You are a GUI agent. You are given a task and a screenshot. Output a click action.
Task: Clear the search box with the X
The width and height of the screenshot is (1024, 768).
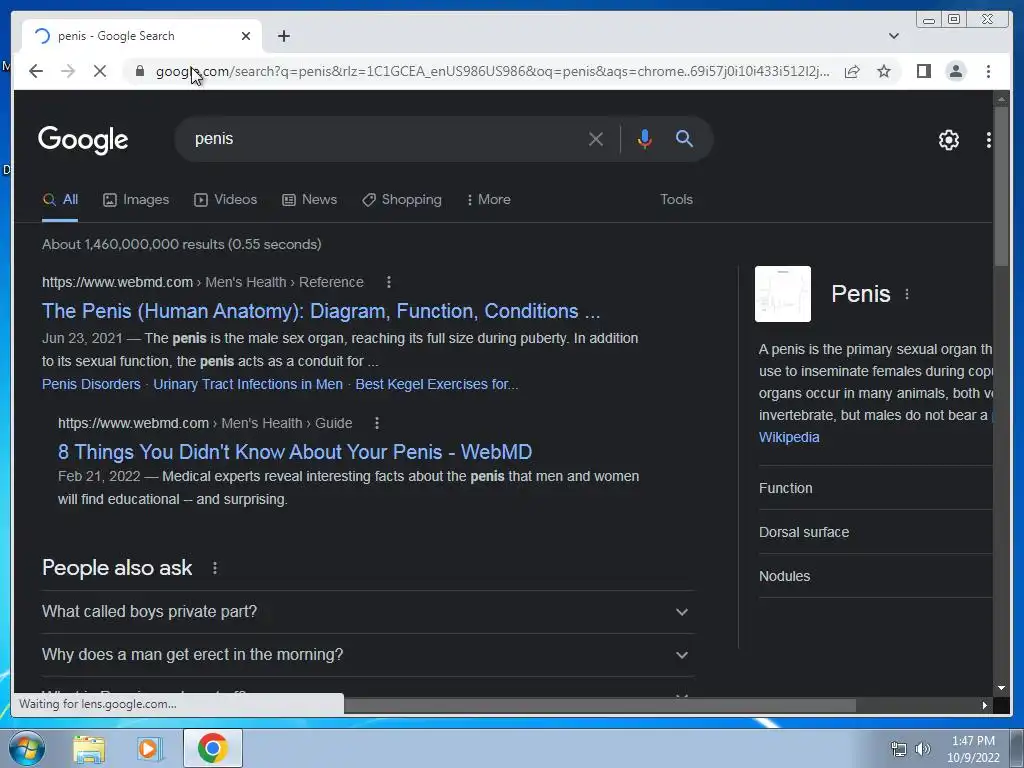point(596,138)
